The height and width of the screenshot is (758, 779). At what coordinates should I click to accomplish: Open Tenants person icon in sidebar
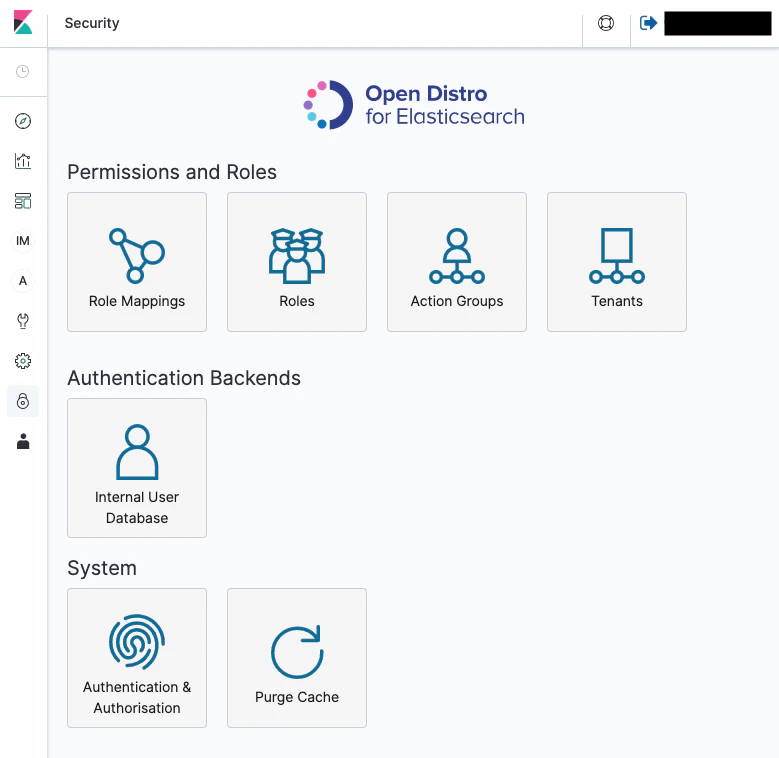pyautogui.click(x=23, y=441)
